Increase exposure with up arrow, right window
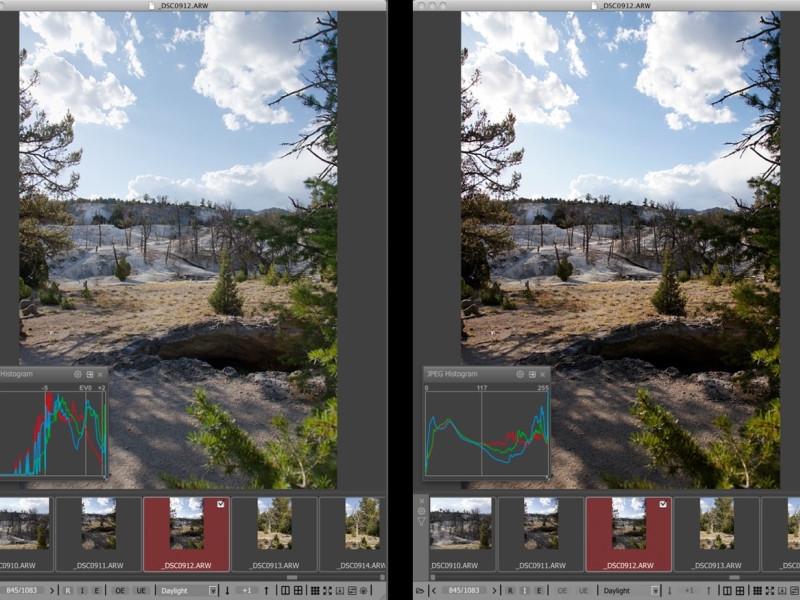This screenshot has width=800, height=600. click(709, 590)
